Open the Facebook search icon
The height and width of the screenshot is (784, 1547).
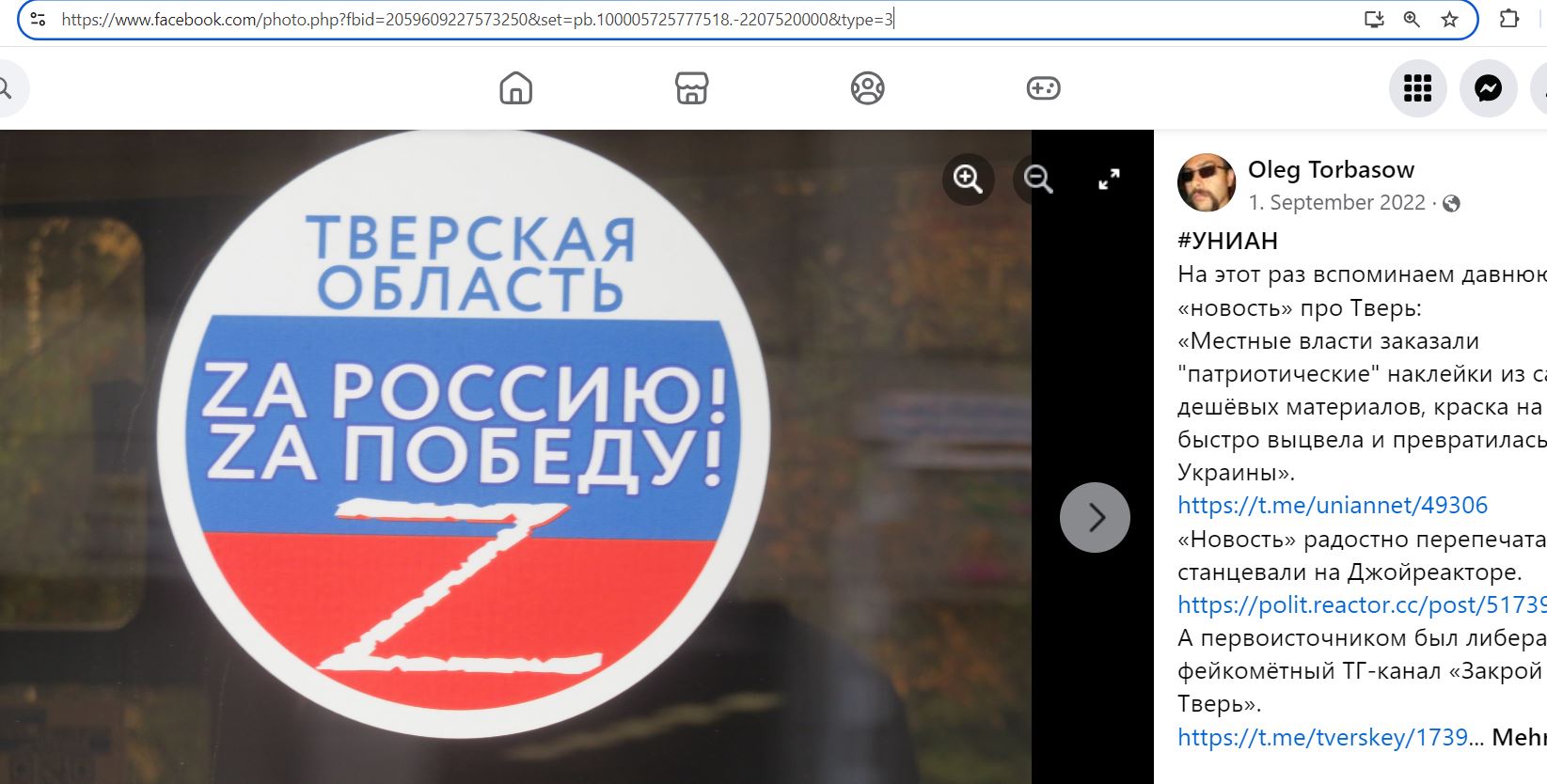point(5,88)
